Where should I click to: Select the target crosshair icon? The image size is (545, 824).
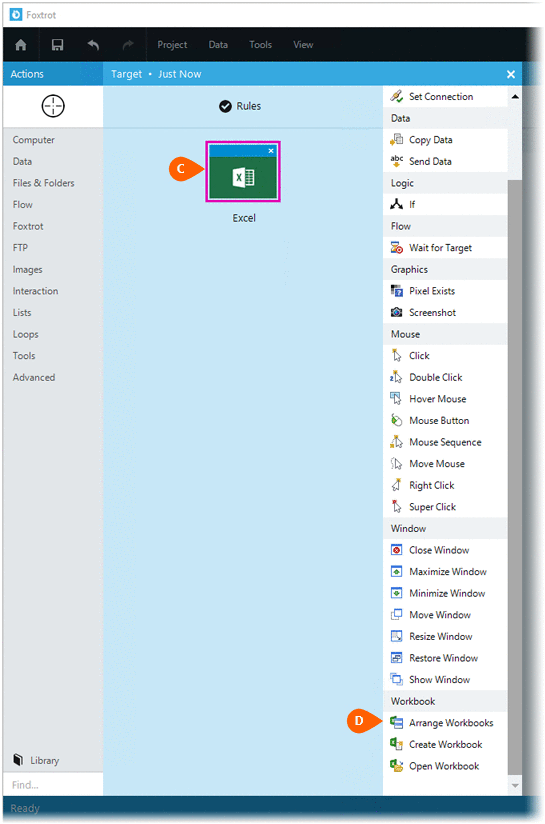point(53,106)
